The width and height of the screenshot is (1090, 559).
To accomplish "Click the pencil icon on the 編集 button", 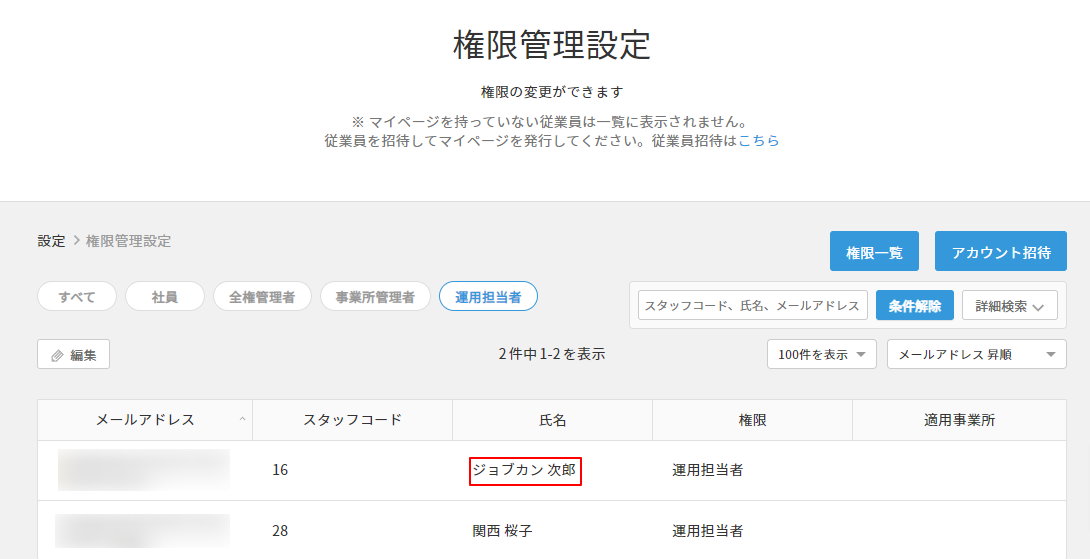I will click(57, 355).
